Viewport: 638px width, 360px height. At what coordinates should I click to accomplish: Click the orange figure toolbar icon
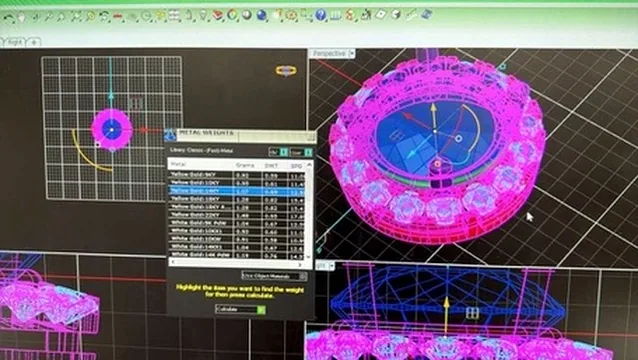coord(350,15)
